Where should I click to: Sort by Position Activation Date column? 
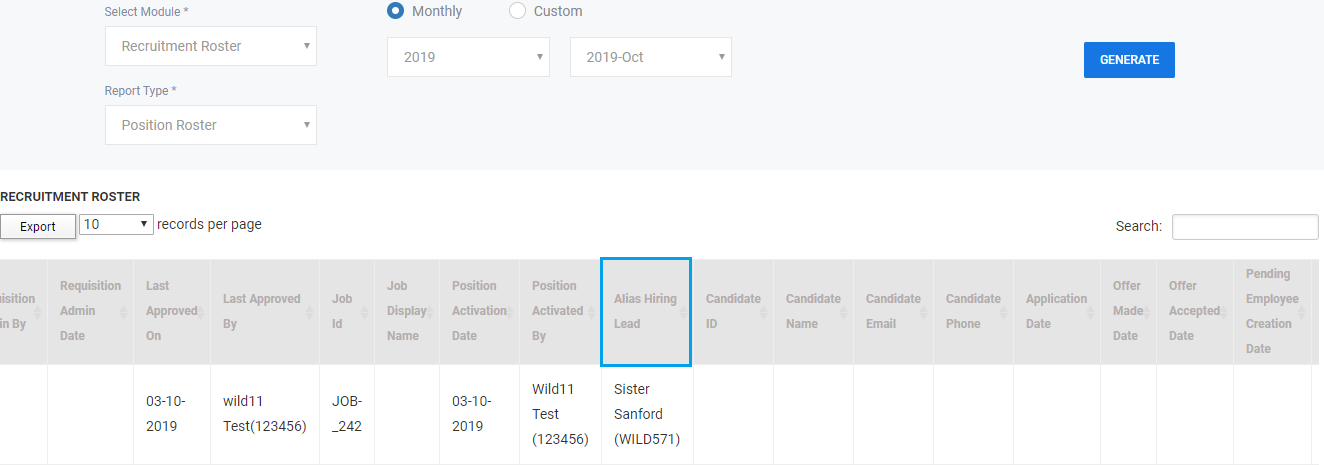pos(479,311)
